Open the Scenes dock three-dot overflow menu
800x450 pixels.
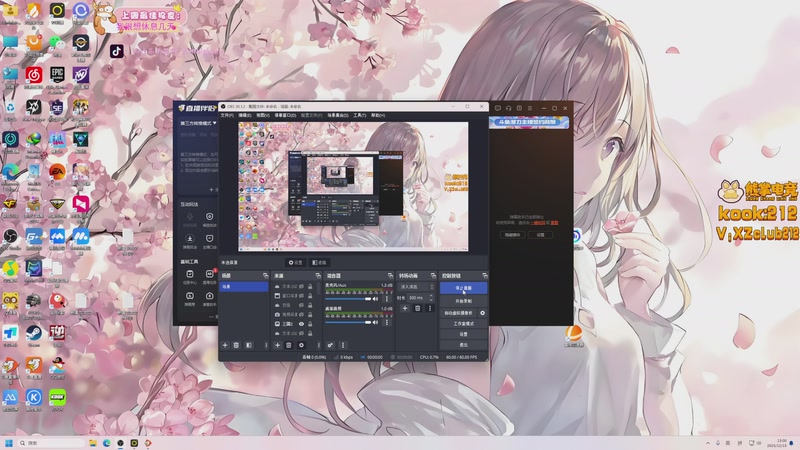click(x=266, y=345)
